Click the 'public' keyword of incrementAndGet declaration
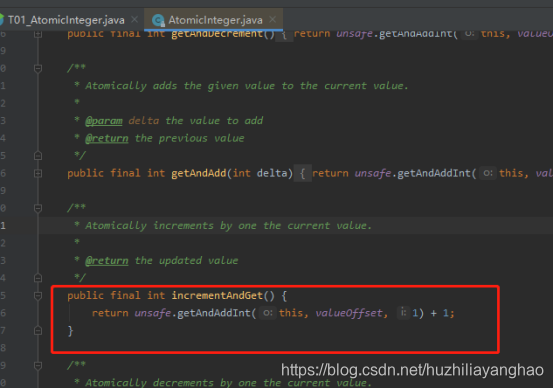The width and height of the screenshot is (554, 389). tap(86, 295)
